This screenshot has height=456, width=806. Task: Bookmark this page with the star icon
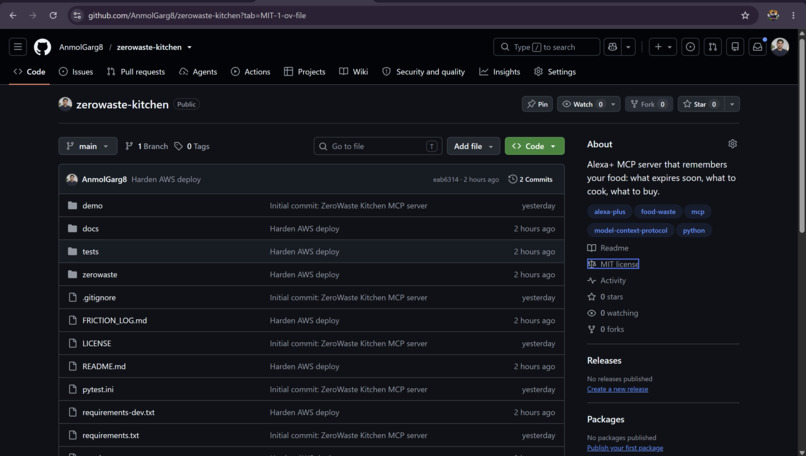745,15
